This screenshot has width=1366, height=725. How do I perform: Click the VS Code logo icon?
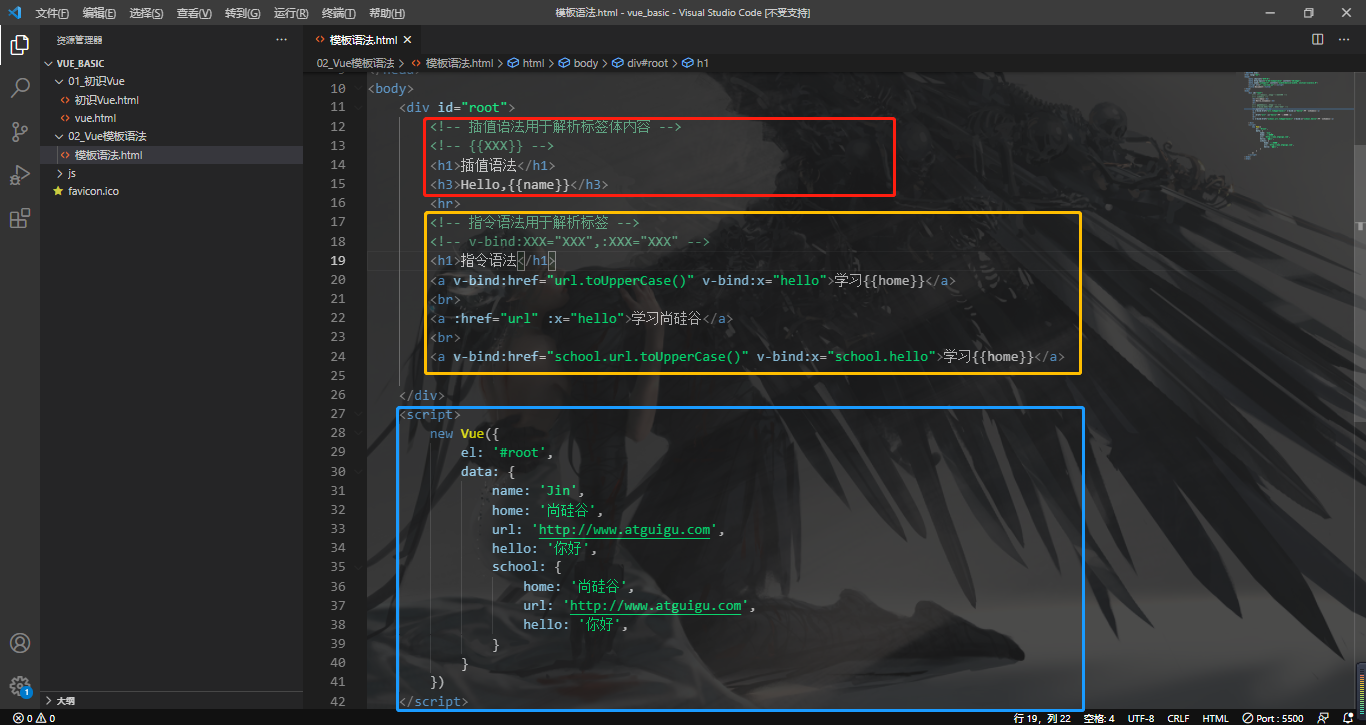click(x=15, y=13)
